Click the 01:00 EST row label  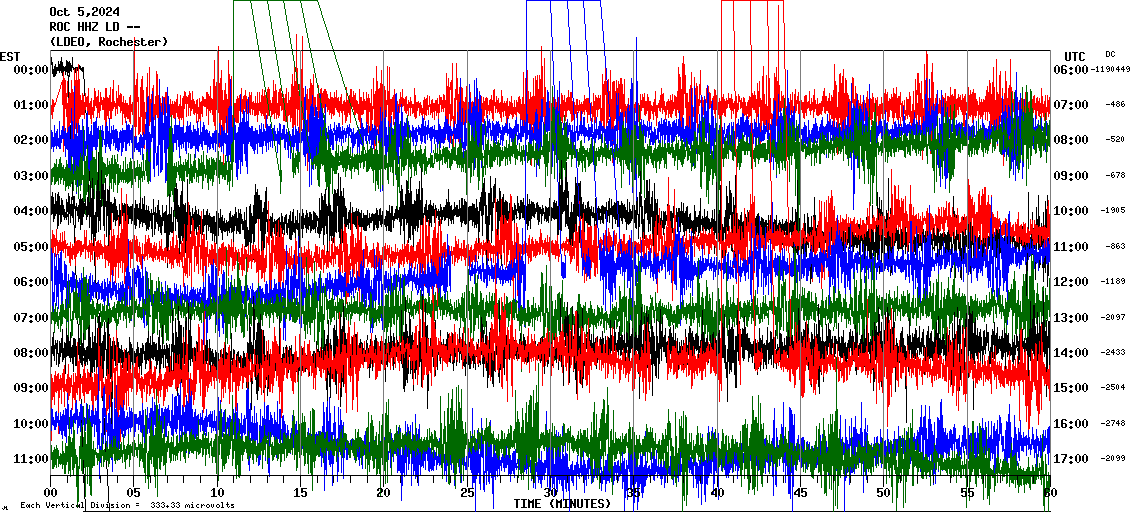click(31, 105)
